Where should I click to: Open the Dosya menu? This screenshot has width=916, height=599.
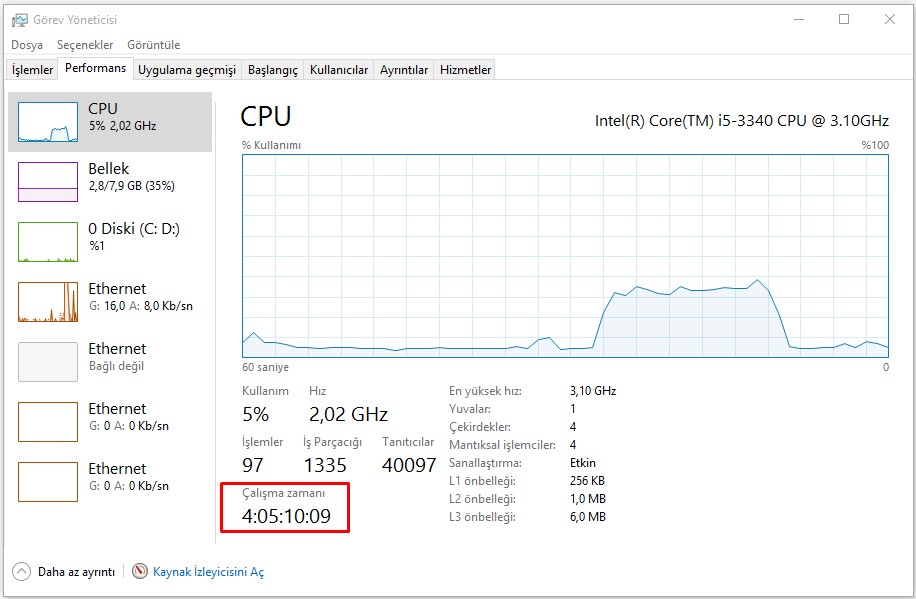[x=27, y=45]
